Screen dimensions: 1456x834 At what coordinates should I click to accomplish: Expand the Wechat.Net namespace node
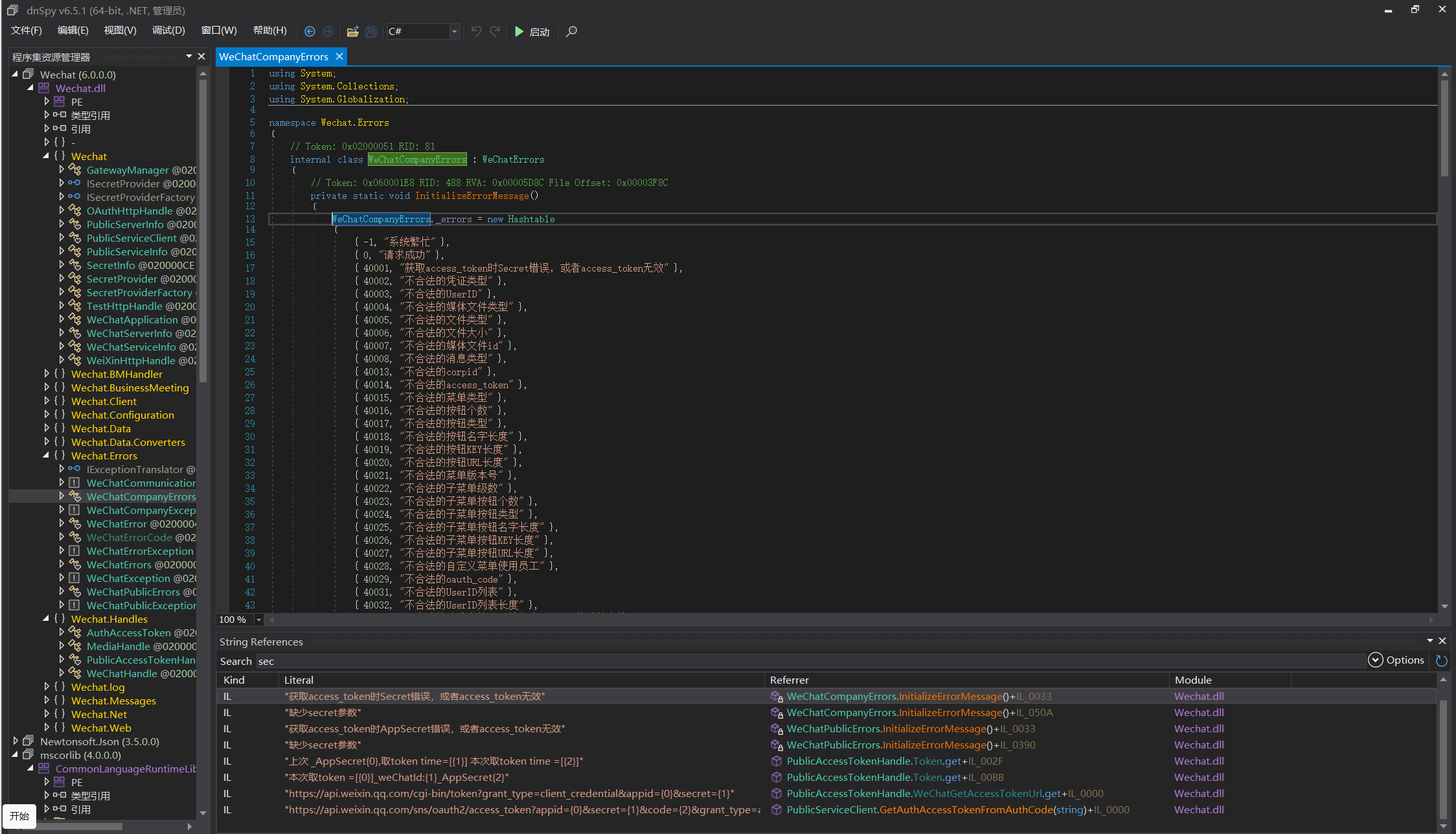coord(46,714)
